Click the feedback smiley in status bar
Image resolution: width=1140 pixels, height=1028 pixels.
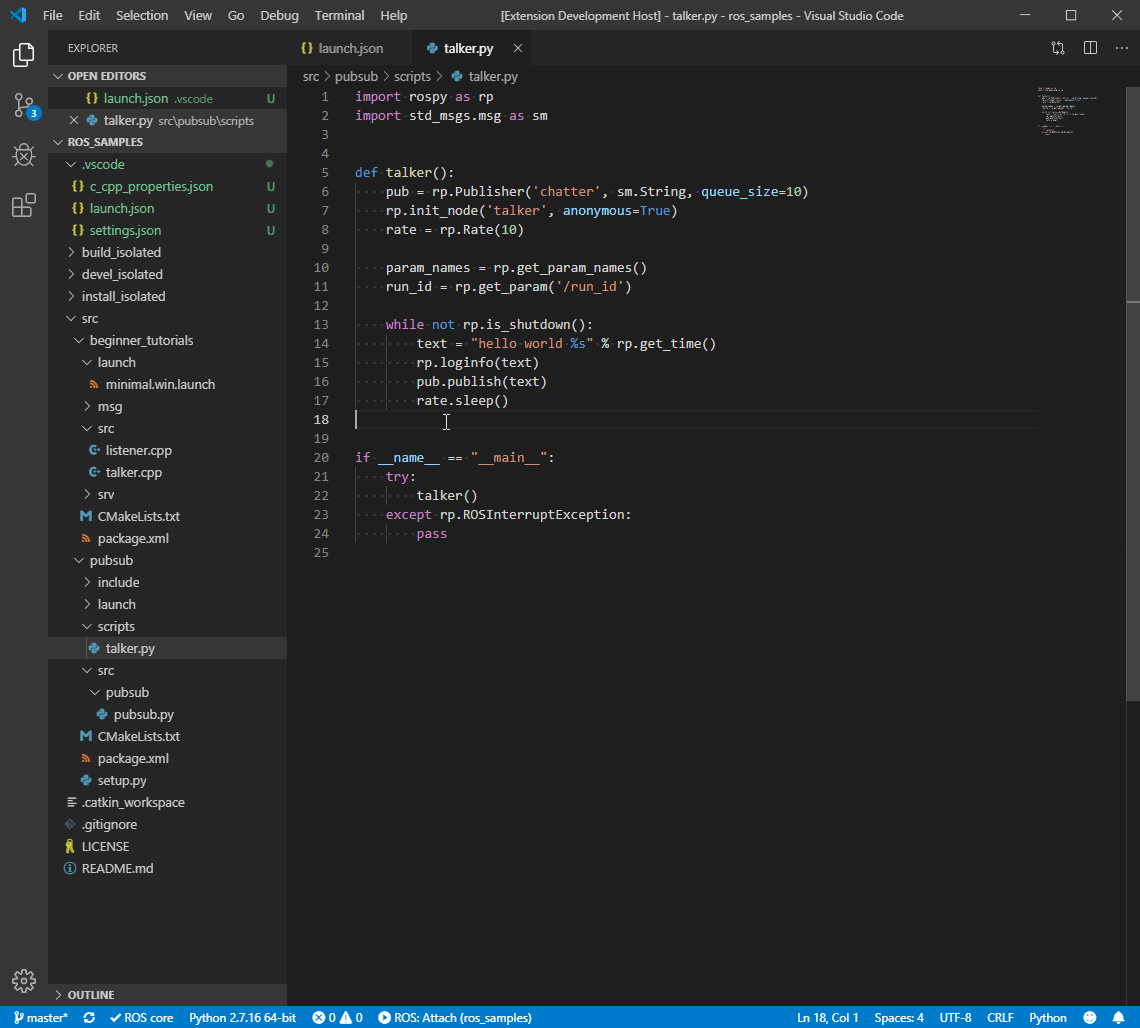tap(1089, 1018)
